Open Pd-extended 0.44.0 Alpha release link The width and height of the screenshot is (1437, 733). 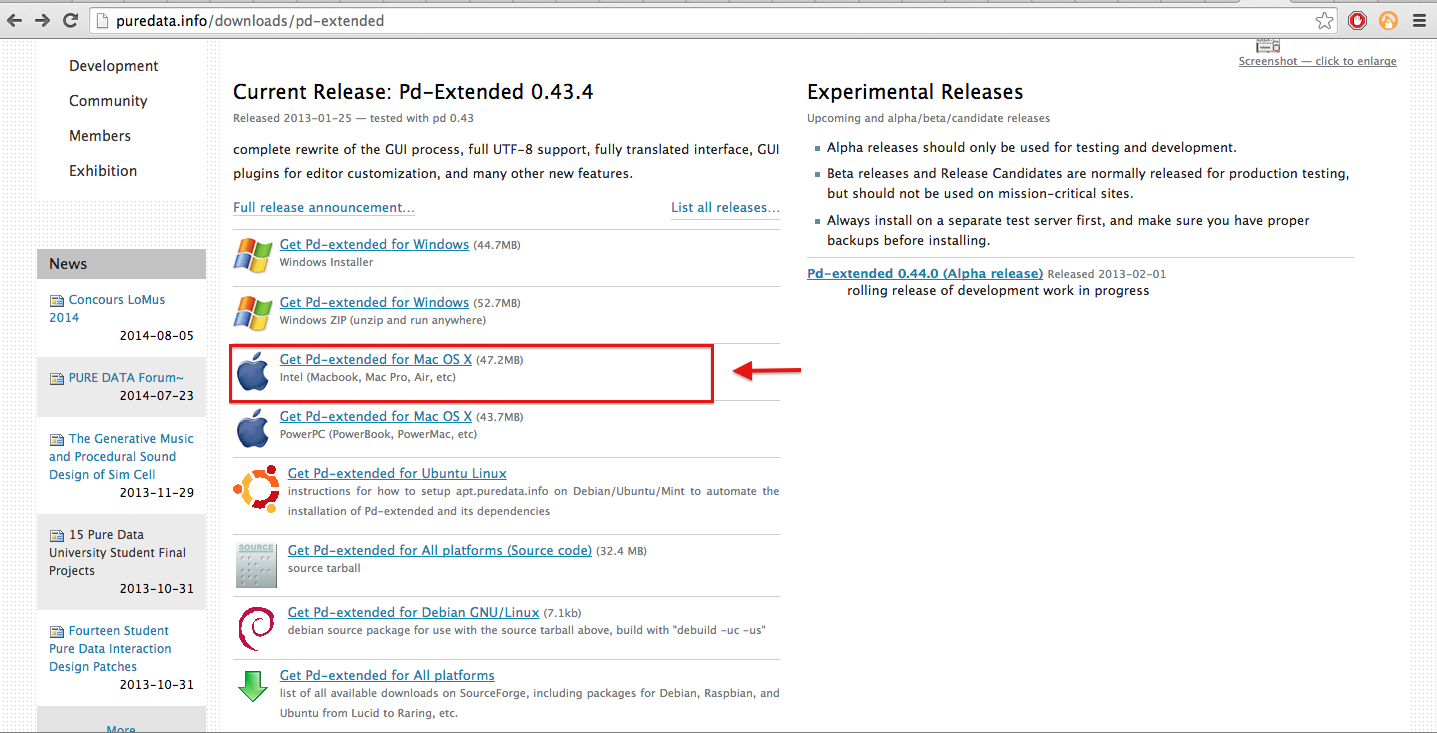(x=925, y=274)
